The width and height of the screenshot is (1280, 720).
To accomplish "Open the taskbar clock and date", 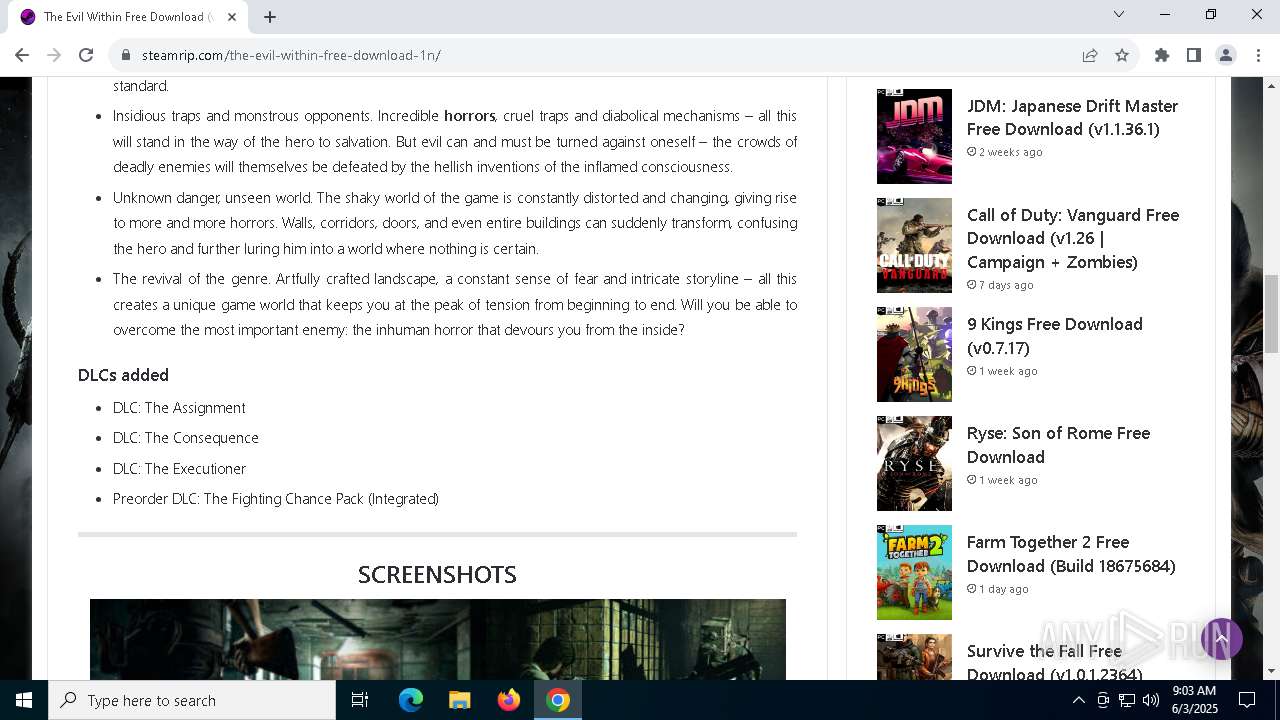I will tap(1194, 700).
